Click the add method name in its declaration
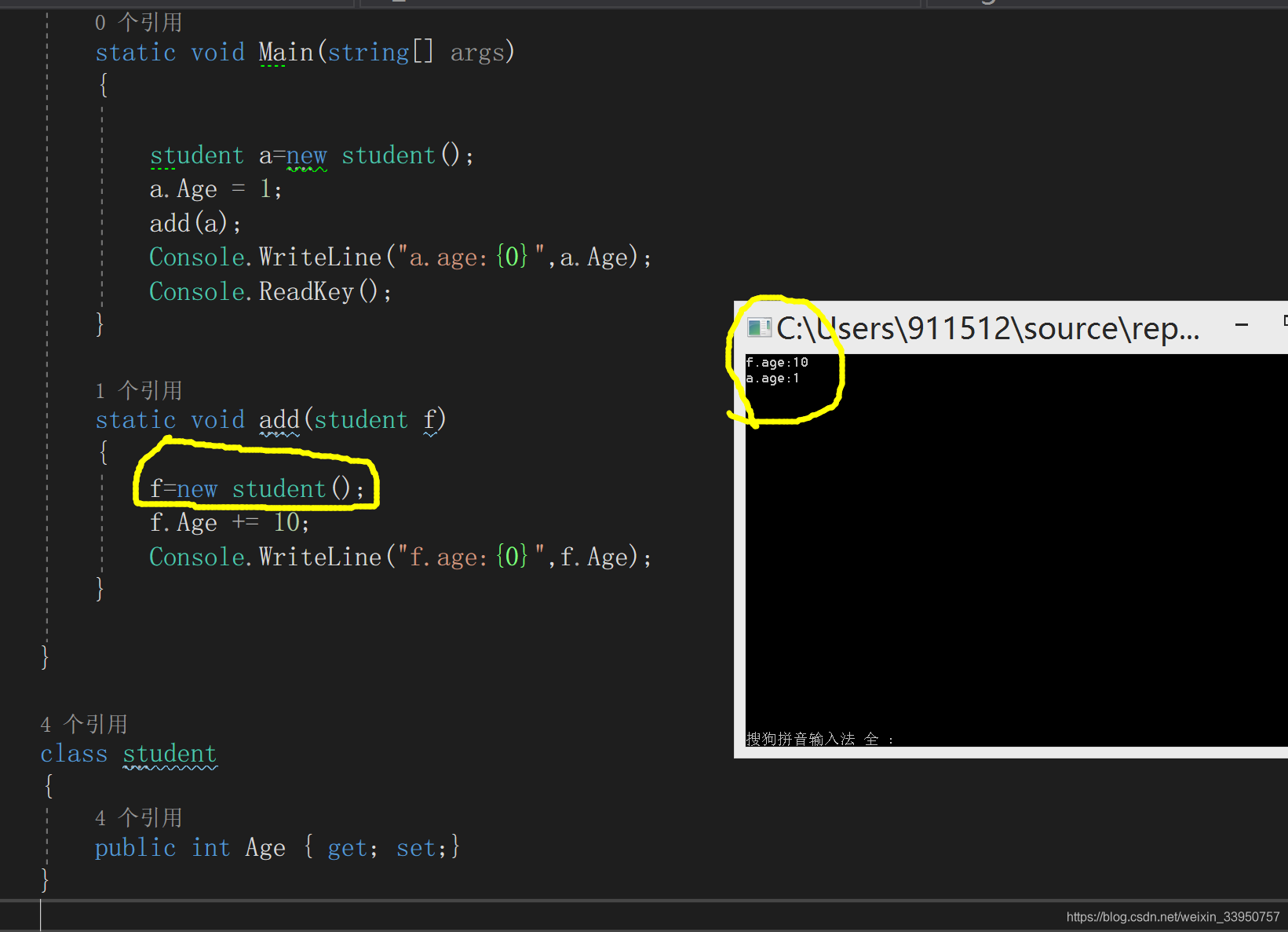 (x=279, y=420)
